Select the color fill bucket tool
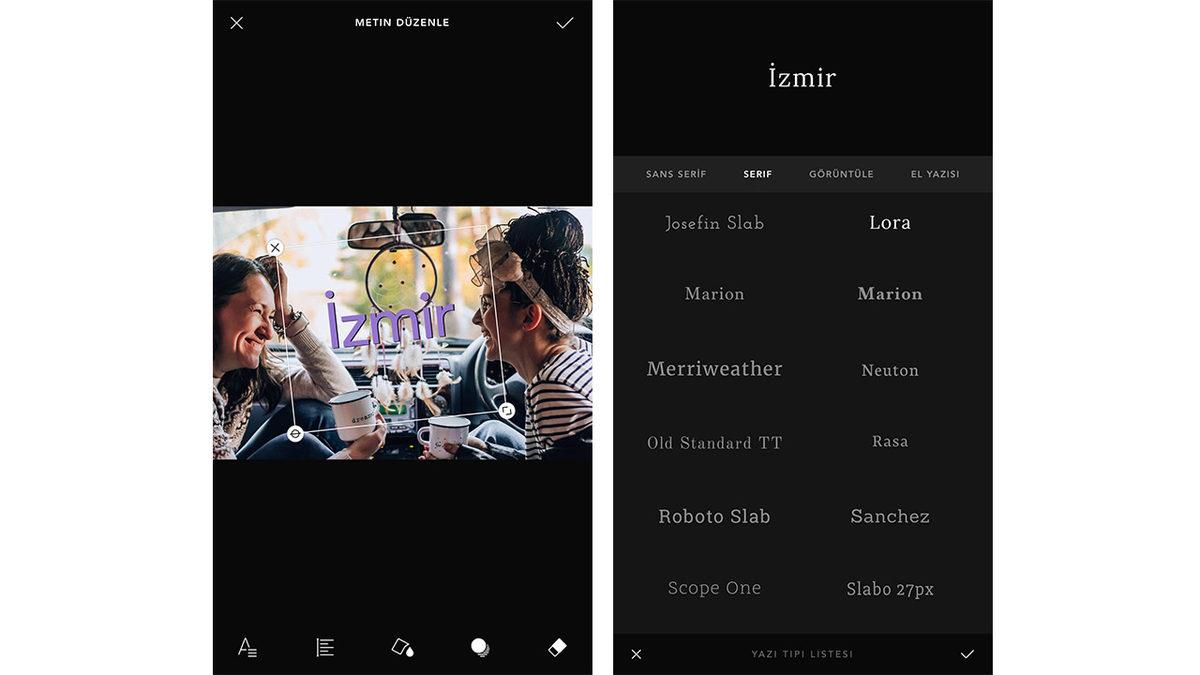This screenshot has height=675, width=1200. [402, 647]
